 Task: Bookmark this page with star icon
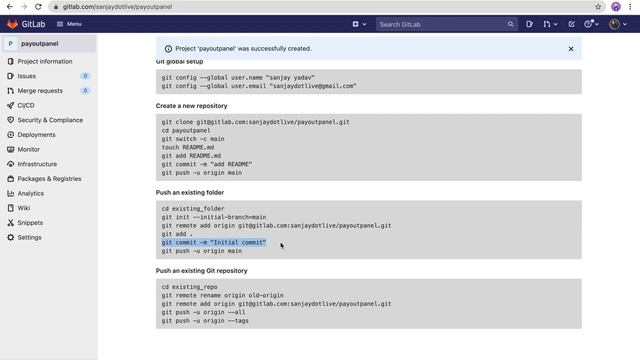[x=598, y=7]
